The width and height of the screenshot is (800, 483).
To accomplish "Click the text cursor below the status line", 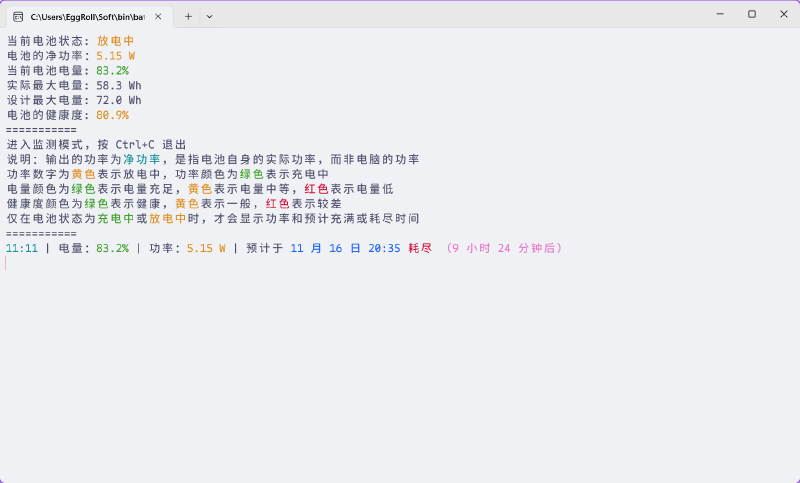I will tap(7, 263).
